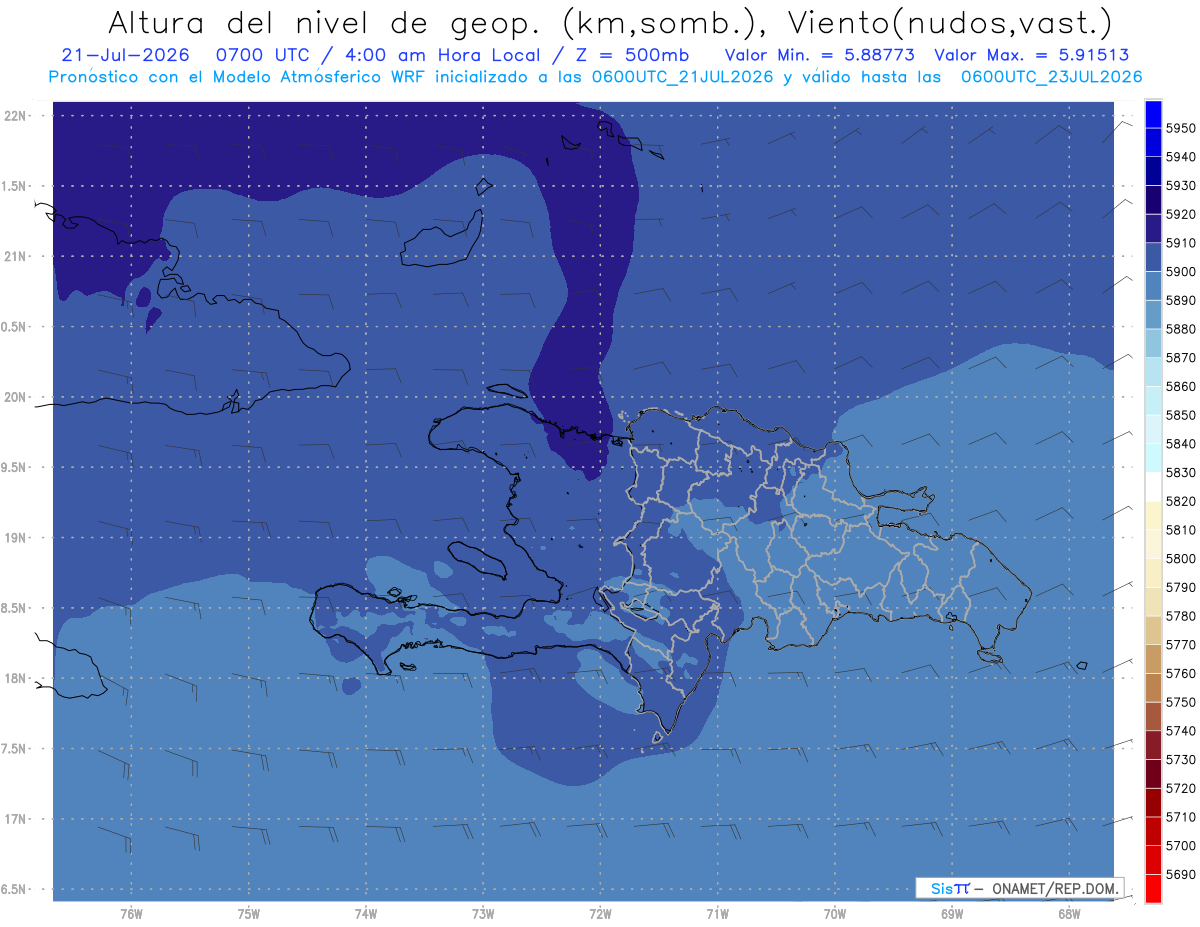Click 'Valor Max. = 5.91513' text
This screenshot has height=927, width=1200.
[1032, 56]
